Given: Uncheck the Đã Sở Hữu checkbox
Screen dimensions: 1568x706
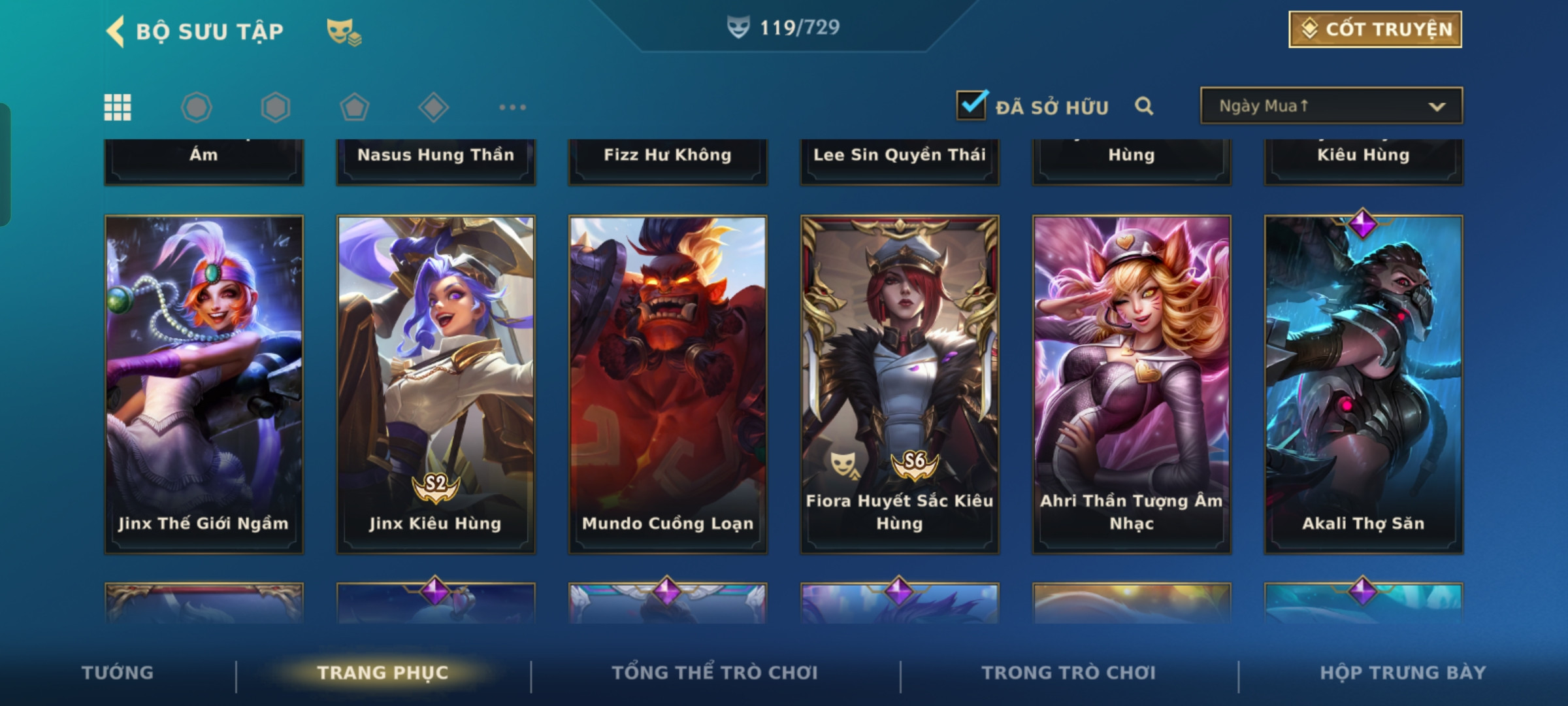Looking at the screenshot, I should 972,105.
